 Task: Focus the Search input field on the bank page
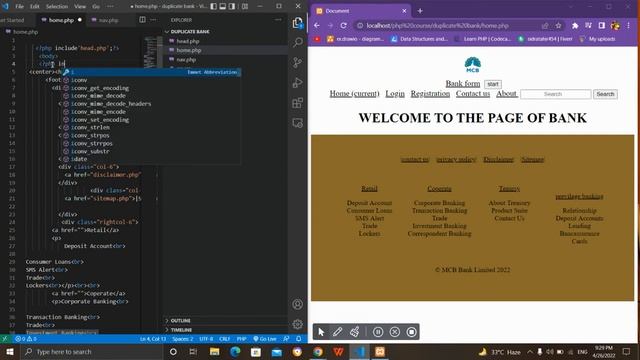(x=556, y=94)
